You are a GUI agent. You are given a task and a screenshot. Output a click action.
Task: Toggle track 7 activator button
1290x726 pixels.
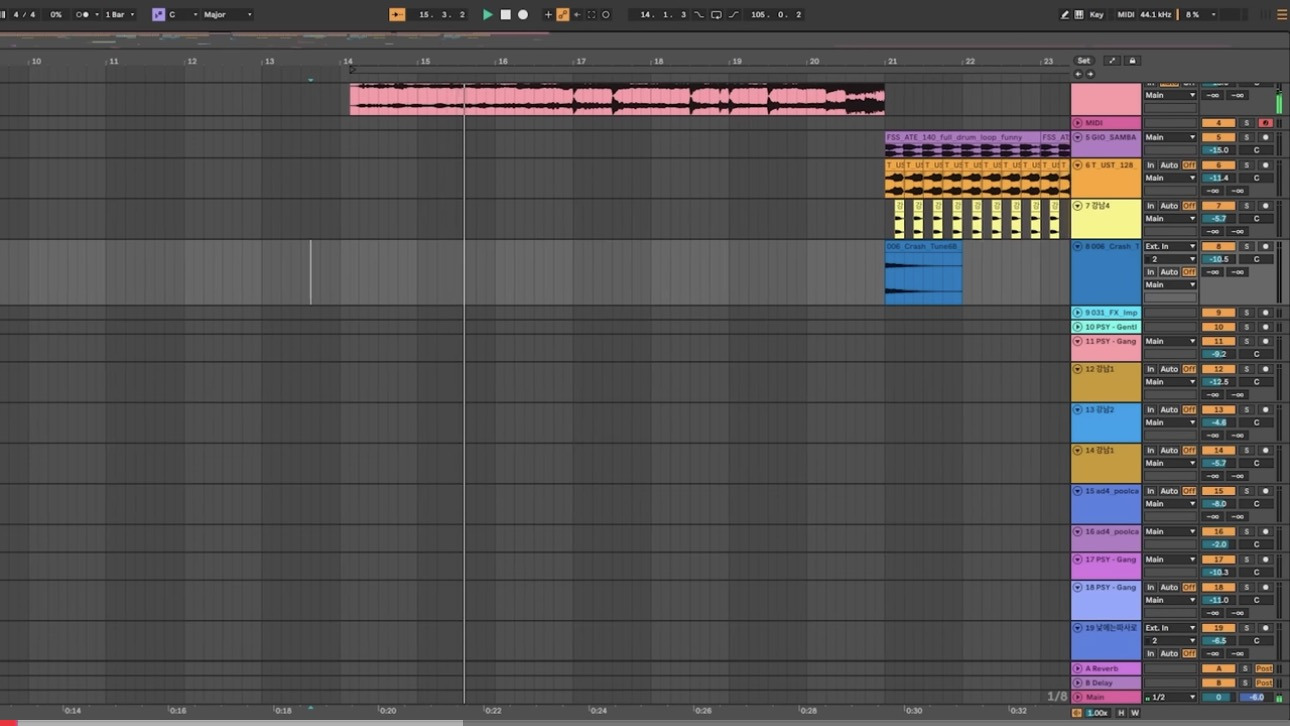coord(1218,205)
